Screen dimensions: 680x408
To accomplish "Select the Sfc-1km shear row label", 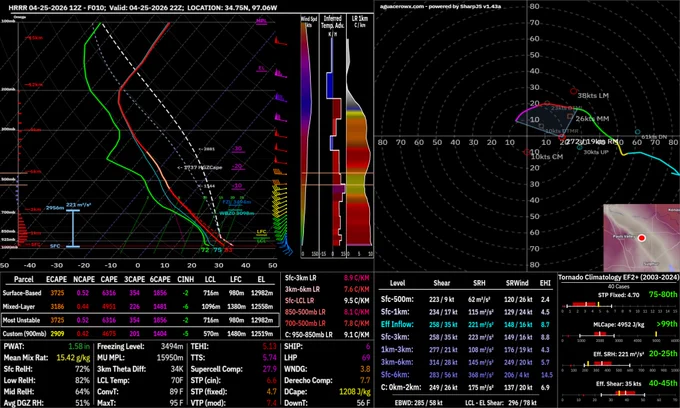I will coord(395,312).
